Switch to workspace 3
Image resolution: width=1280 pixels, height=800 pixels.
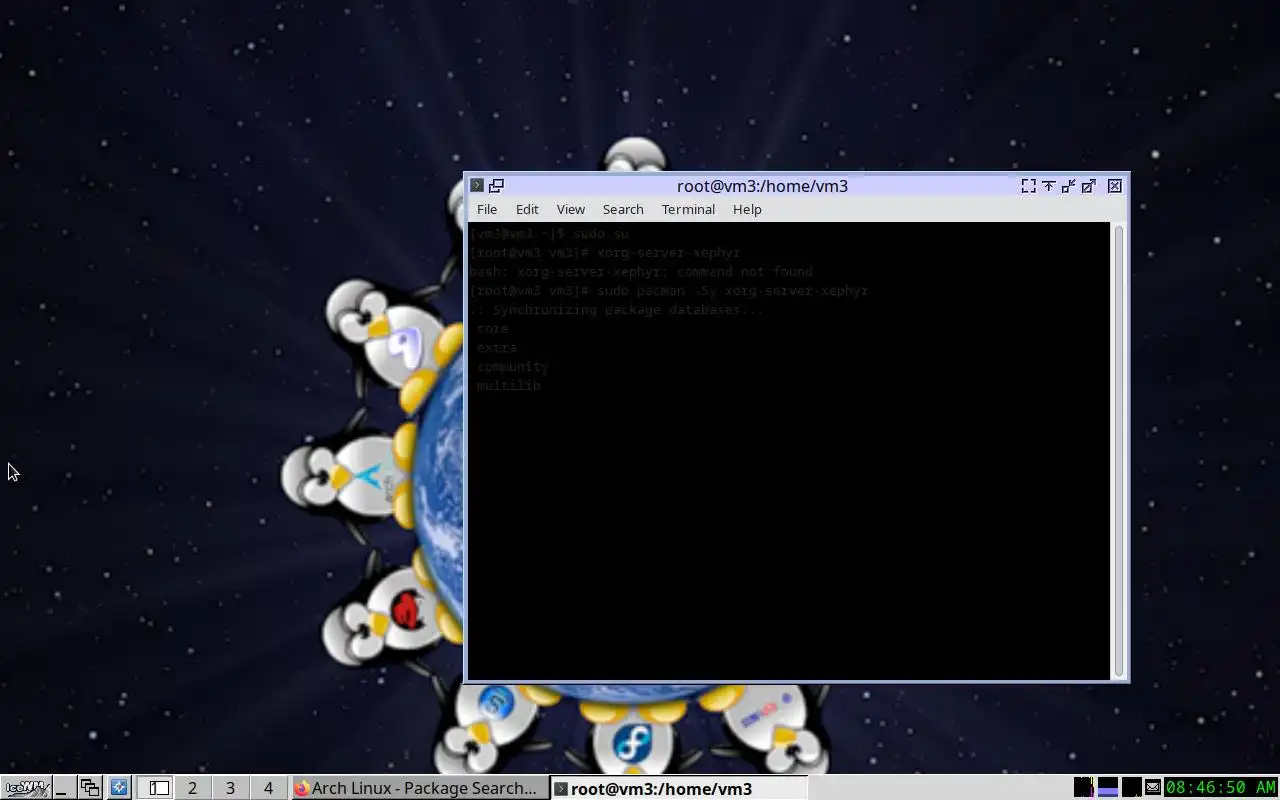click(x=230, y=788)
